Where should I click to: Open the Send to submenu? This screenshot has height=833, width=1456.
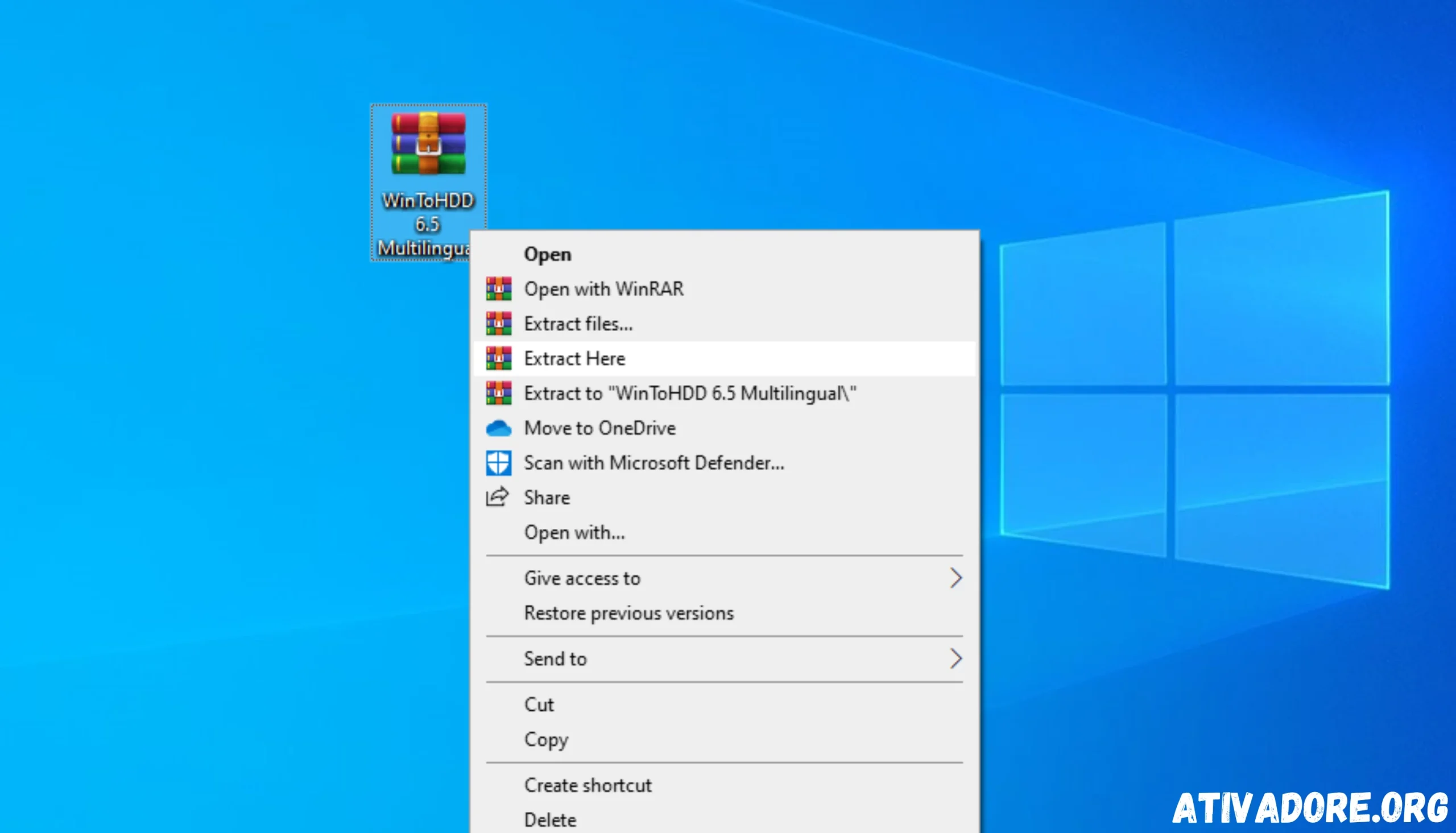tap(724, 659)
